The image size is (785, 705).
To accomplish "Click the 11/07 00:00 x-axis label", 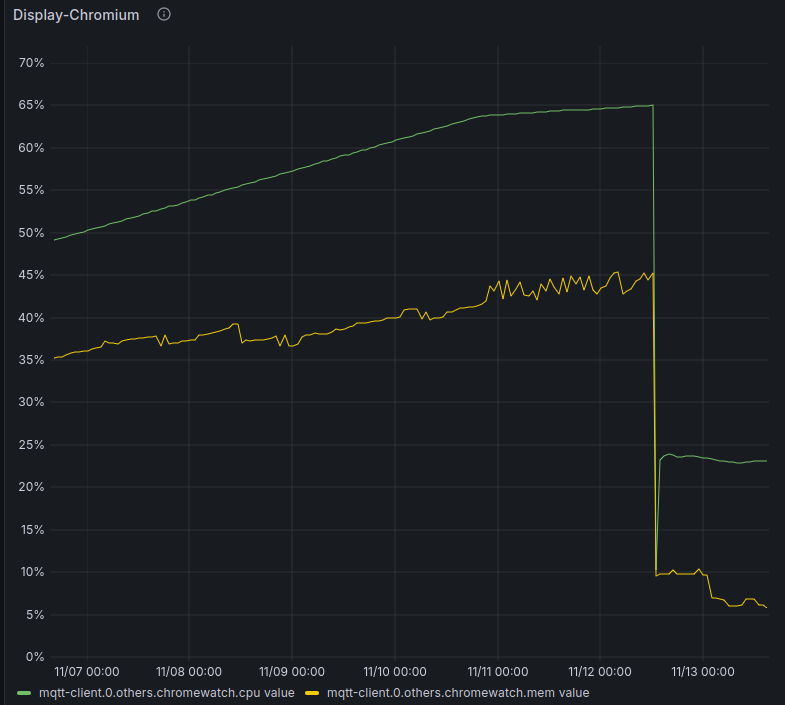I will click(x=87, y=673).
